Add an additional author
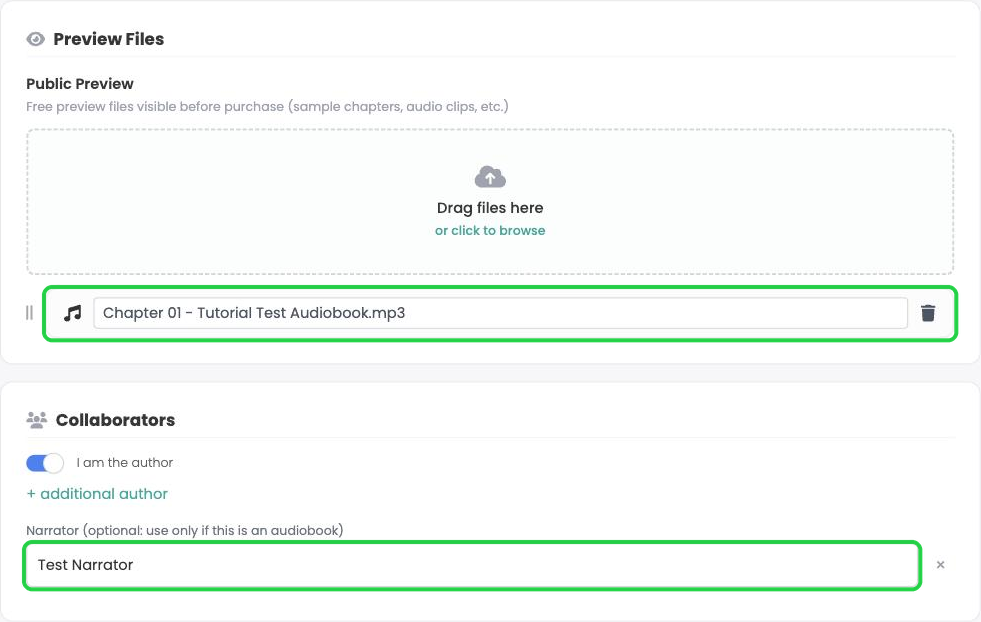981x622 pixels. 97,494
